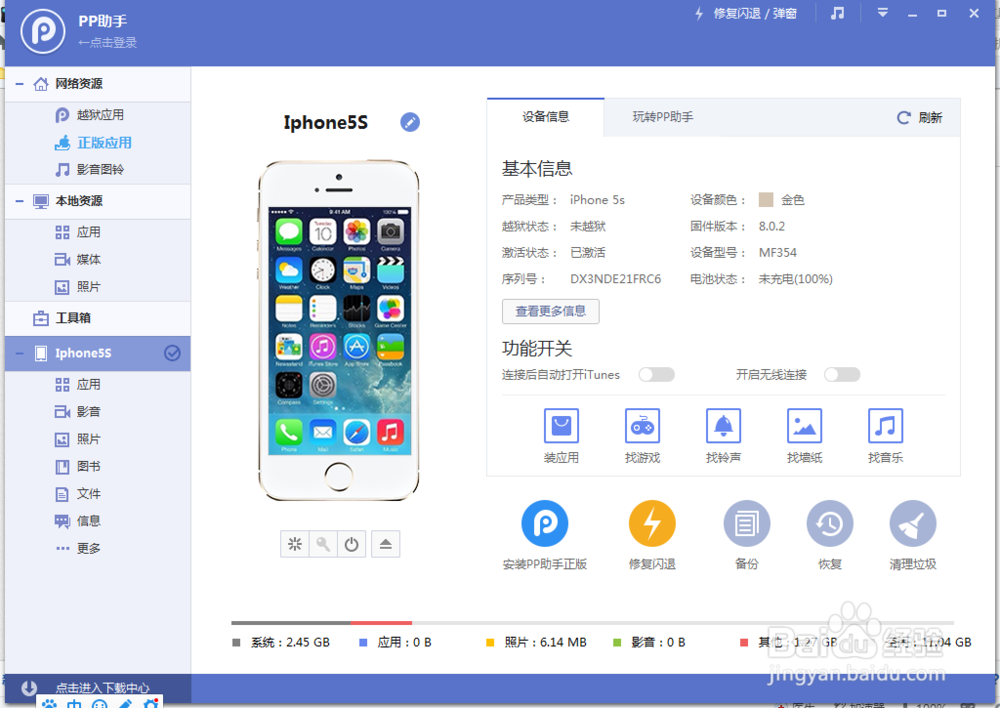Click the 中 input method indicator
Screen dimensions: 1000x708
point(74,703)
